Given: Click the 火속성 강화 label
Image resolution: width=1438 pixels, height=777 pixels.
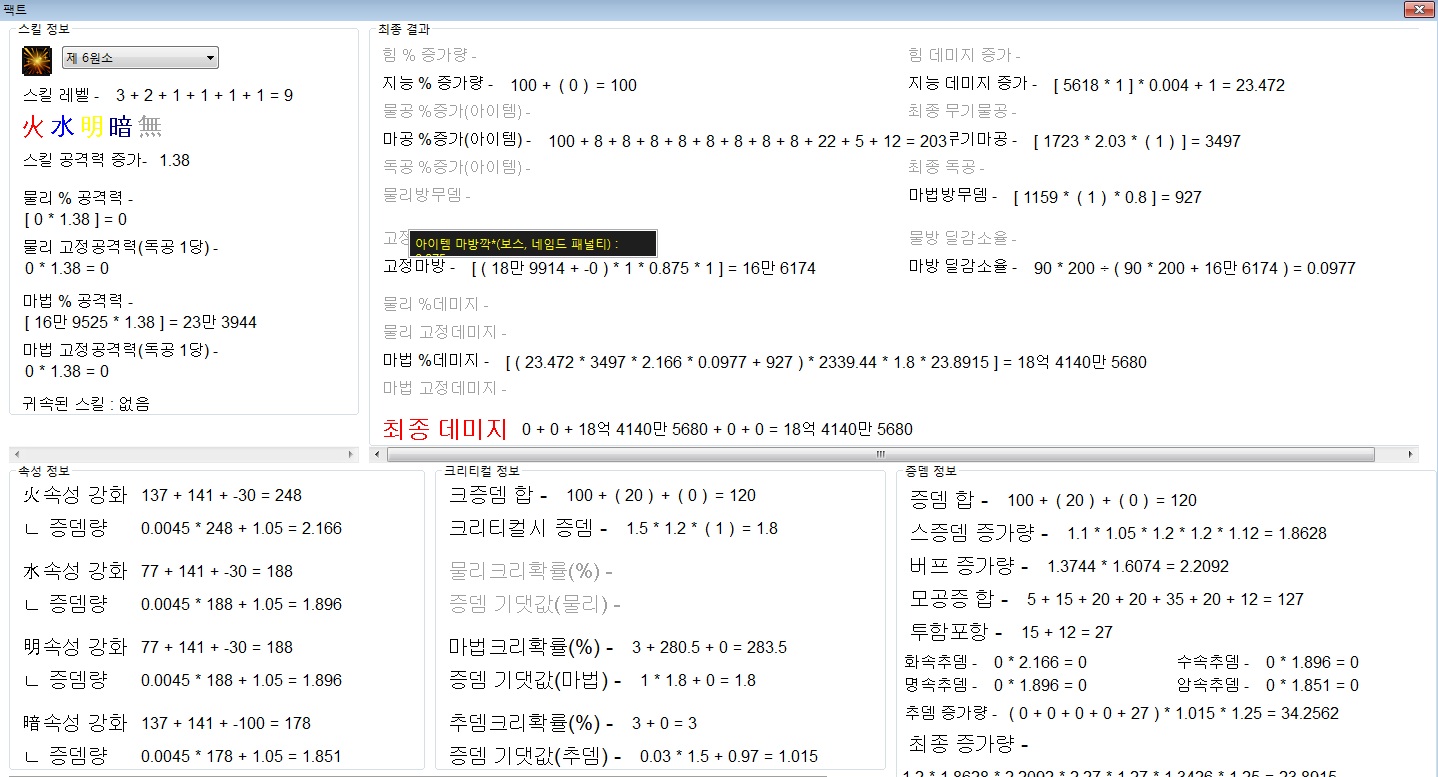Looking at the screenshot, I should click(75, 495).
